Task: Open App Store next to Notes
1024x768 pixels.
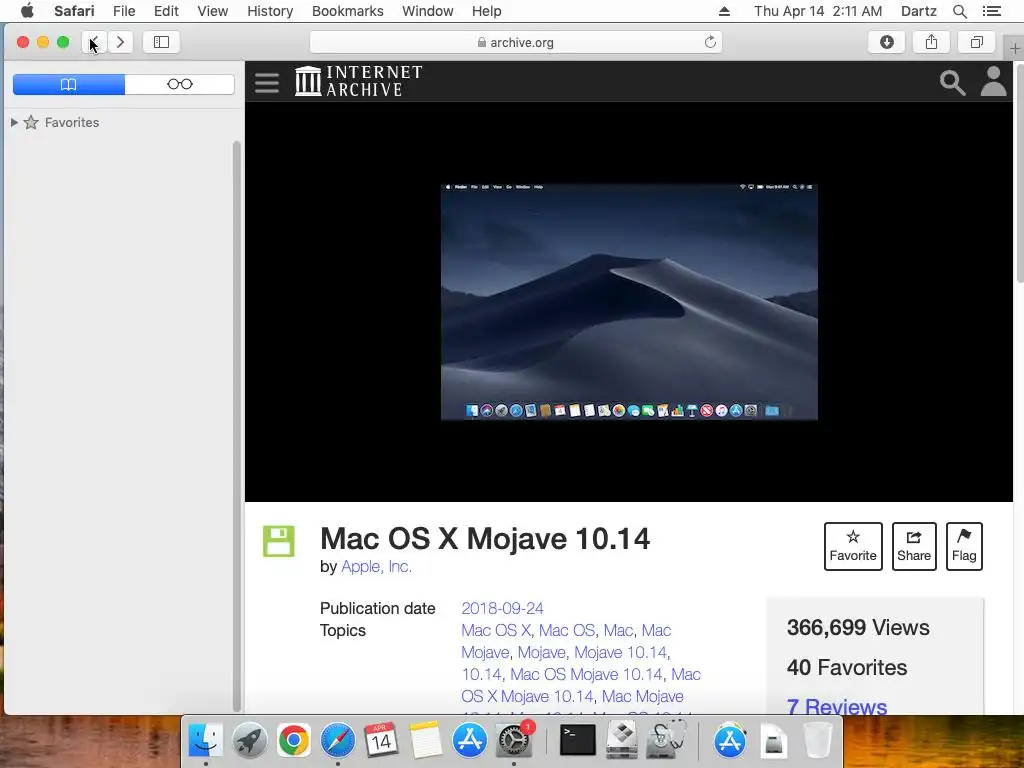Action: (x=470, y=741)
